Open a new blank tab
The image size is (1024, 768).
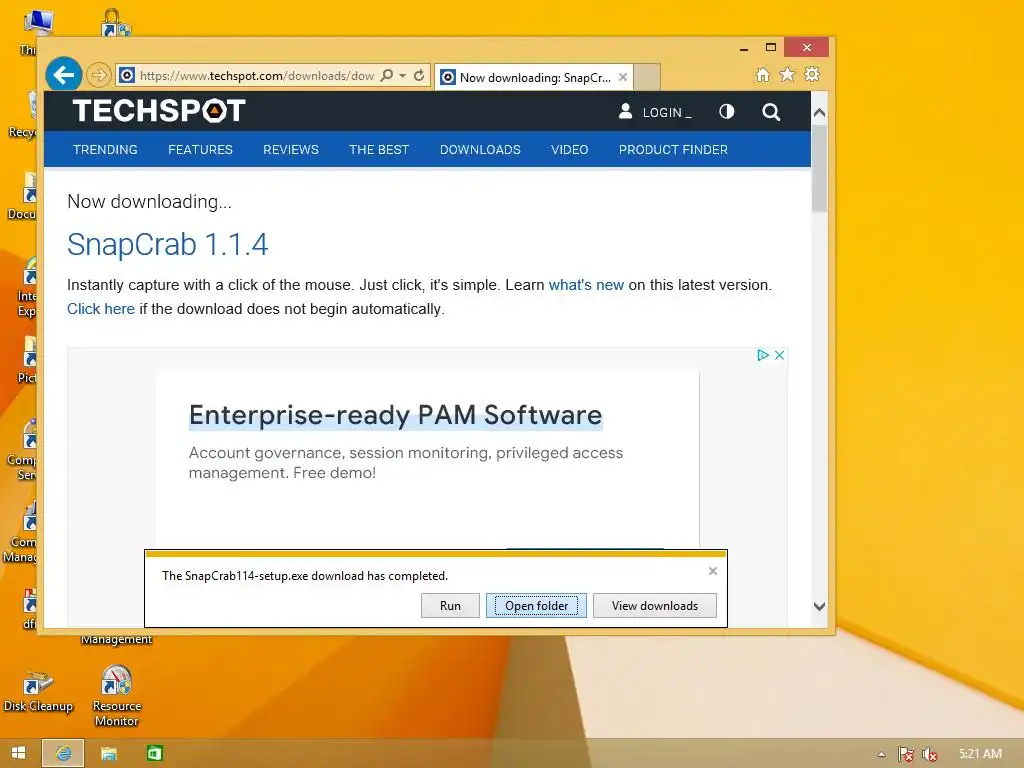(x=647, y=77)
